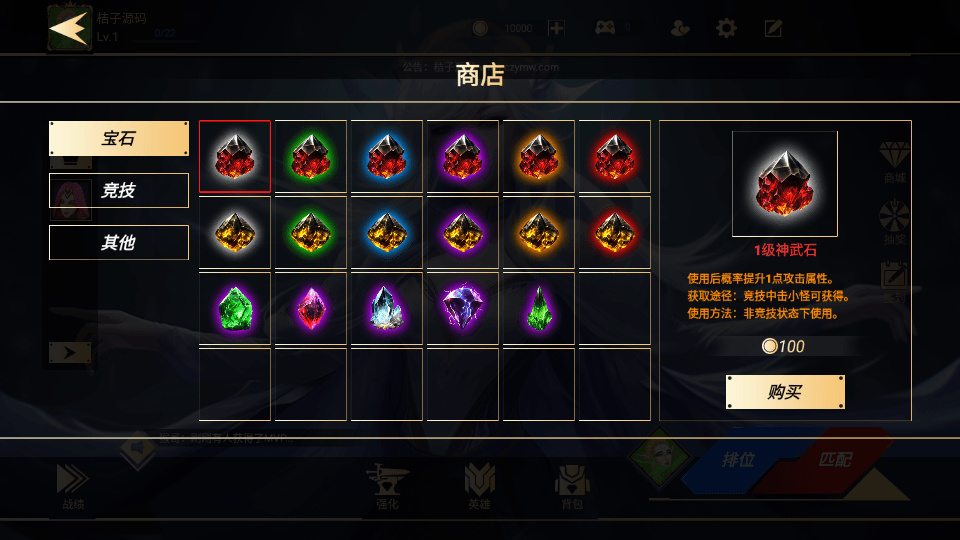Open the settings gear icon
The image size is (960, 540).
coord(726,28)
